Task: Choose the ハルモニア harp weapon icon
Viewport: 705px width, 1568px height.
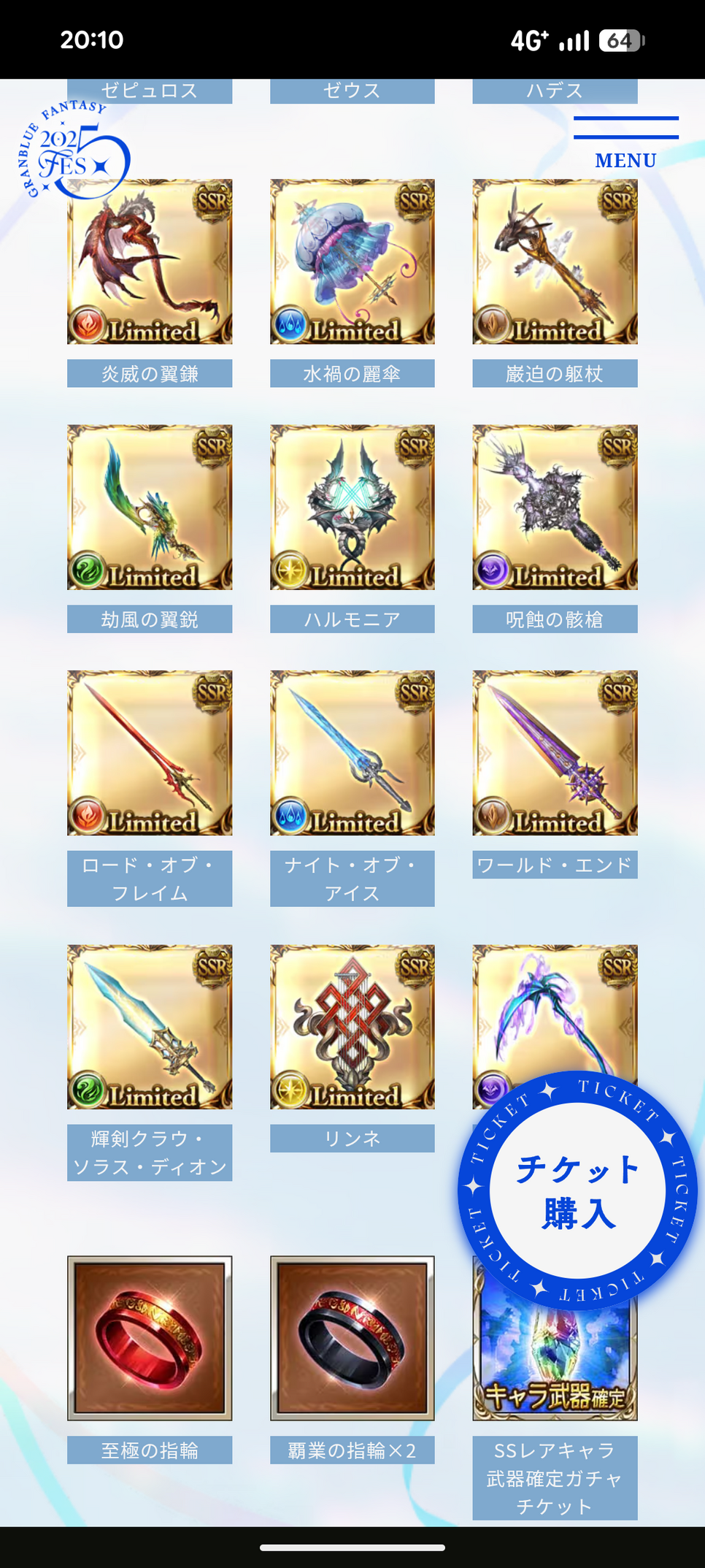Action: (352, 508)
